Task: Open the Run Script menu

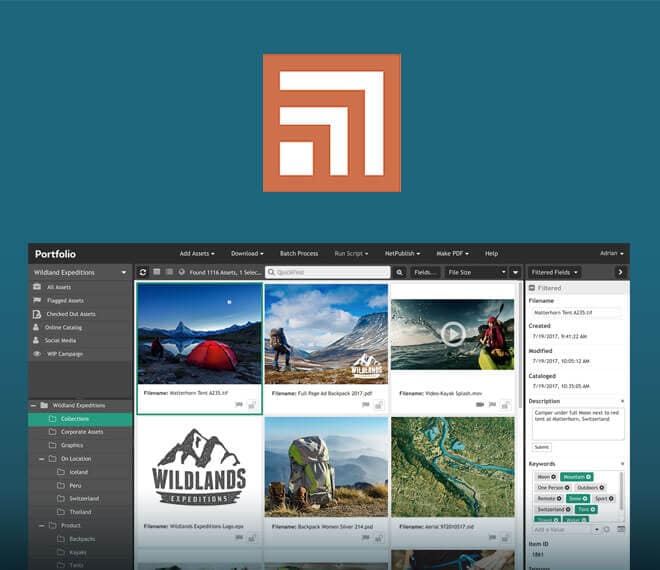Action: 351,253
